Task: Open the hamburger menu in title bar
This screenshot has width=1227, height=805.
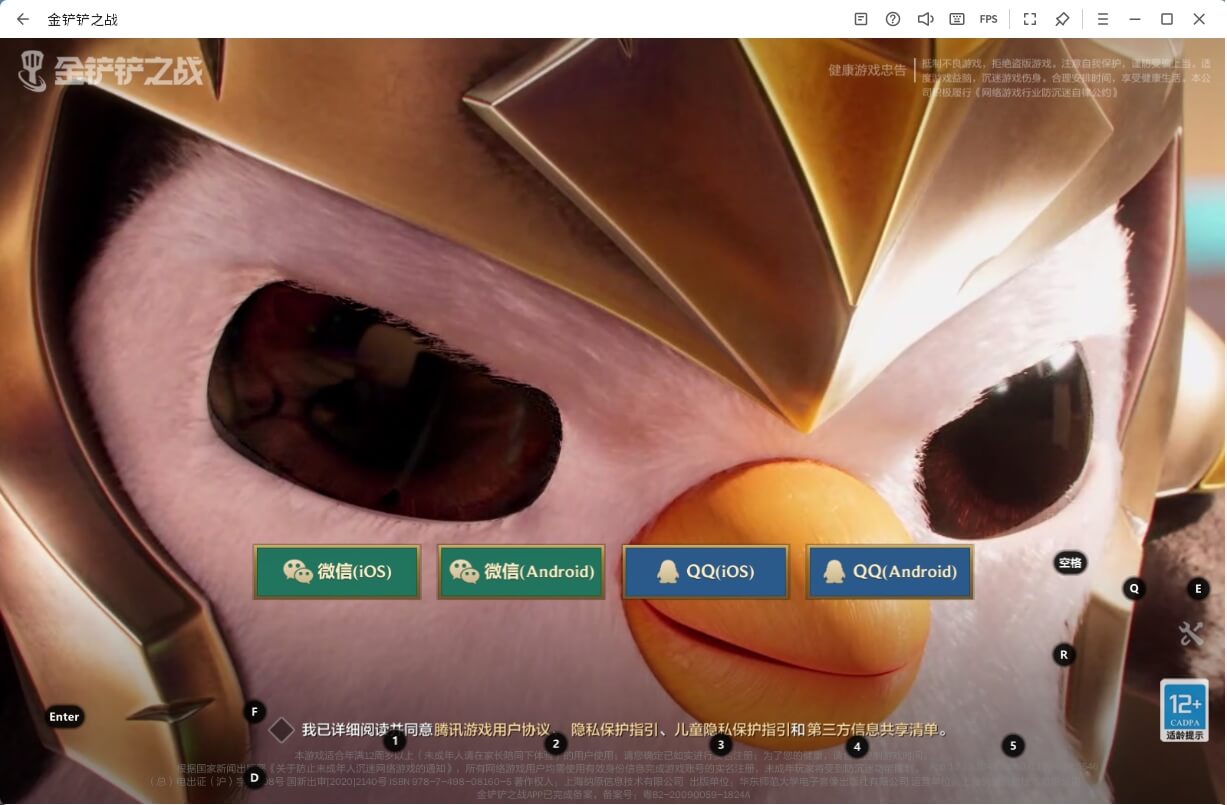Action: point(1102,19)
